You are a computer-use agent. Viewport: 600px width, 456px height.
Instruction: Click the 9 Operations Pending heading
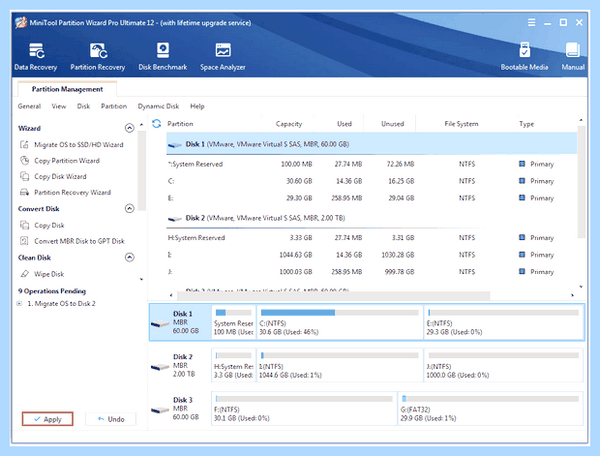pos(52,291)
